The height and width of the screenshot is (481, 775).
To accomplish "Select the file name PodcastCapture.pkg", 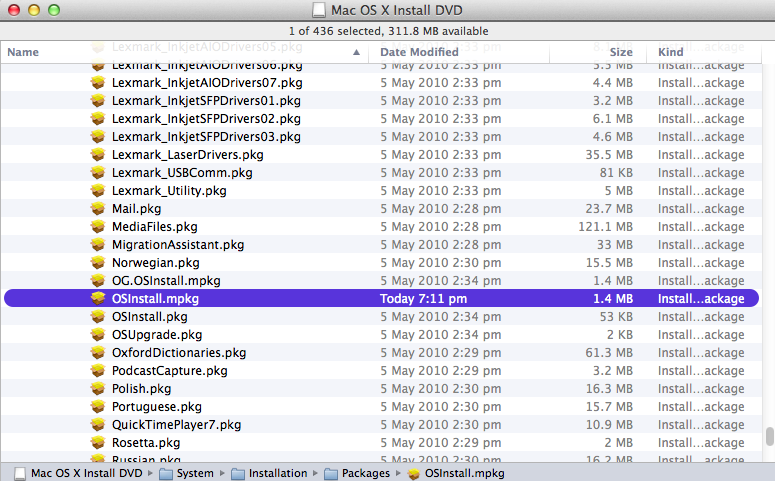I will (170, 371).
